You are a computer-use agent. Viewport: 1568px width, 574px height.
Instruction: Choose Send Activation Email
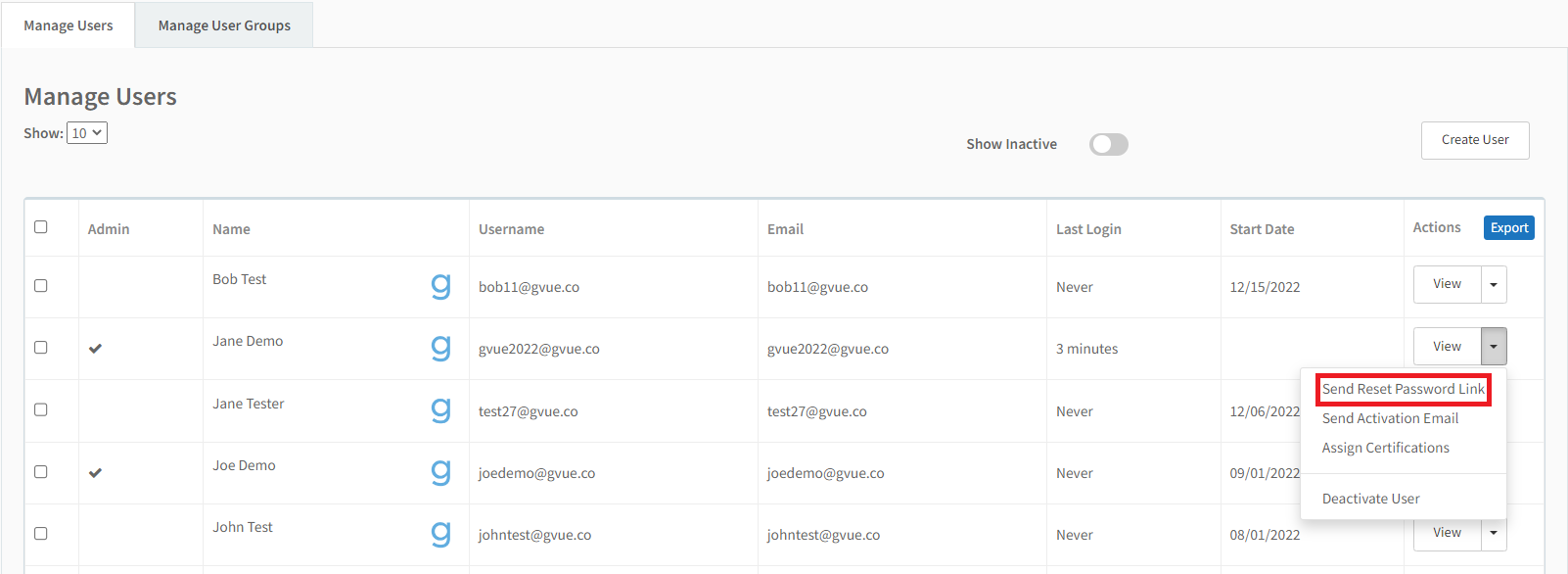[x=1390, y=418]
